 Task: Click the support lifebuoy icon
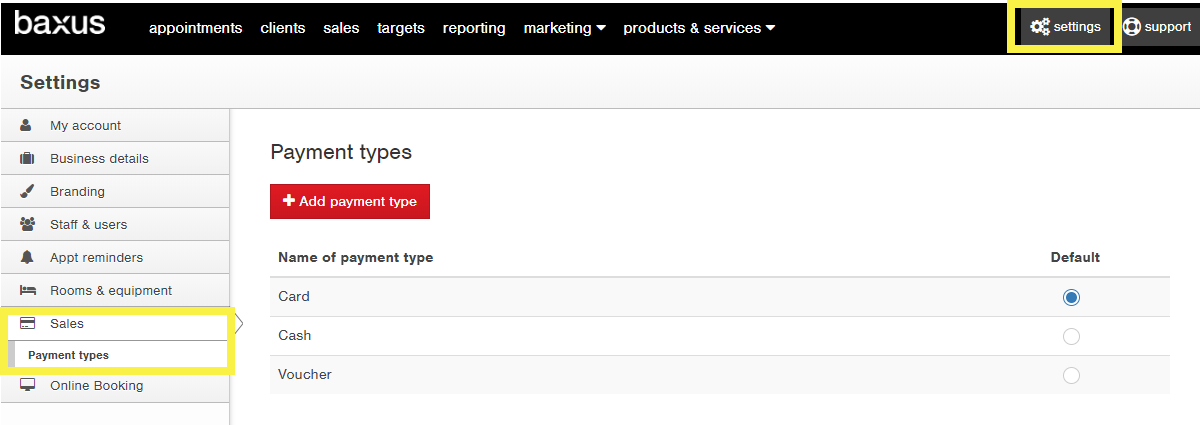(x=1132, y=27)
